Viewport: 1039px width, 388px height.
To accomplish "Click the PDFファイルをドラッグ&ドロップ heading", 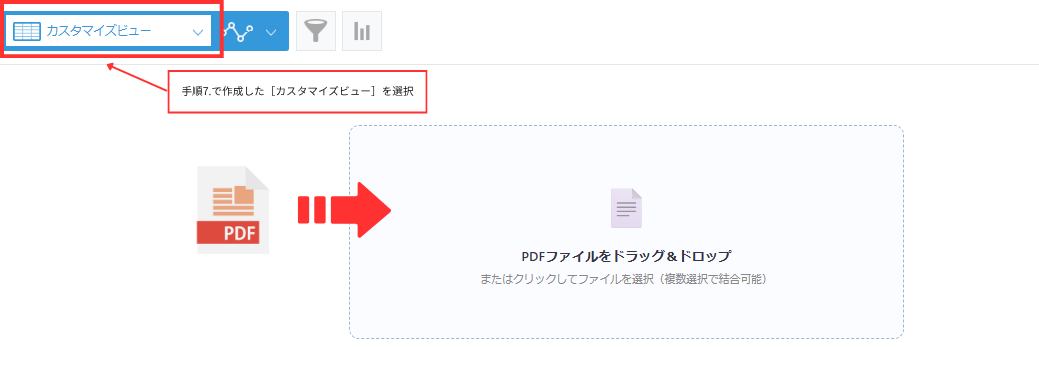I will (x=626, y=256).
